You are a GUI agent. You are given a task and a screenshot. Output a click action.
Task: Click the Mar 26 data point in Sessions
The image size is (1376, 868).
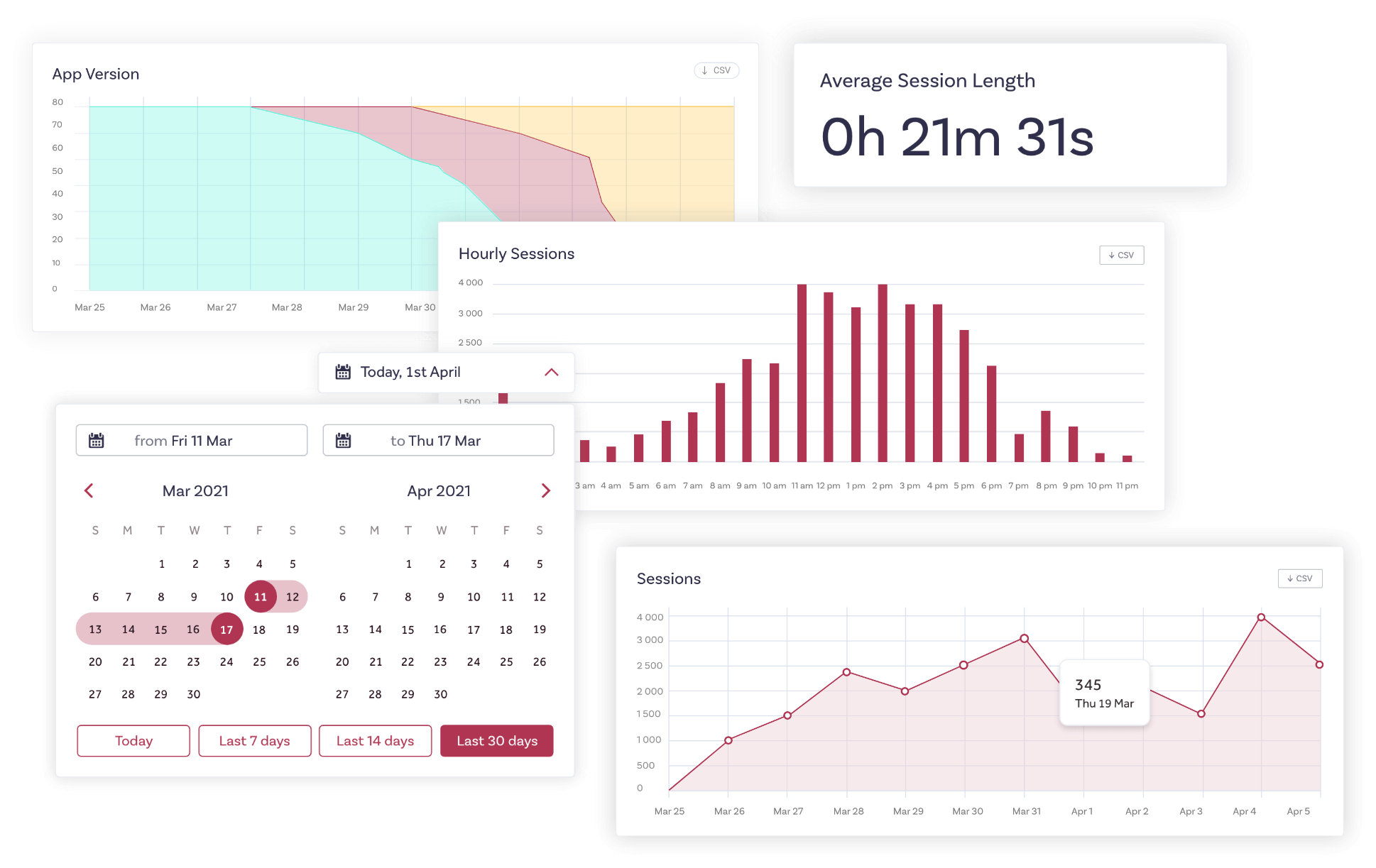coord(728,740)
